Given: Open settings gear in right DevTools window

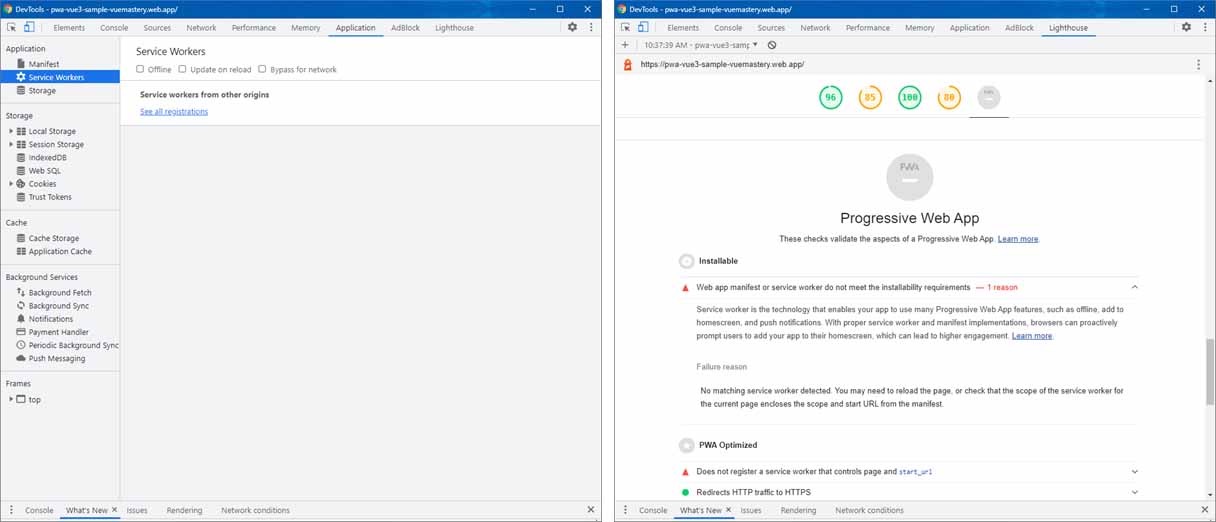Looking at the screenshot, I should coord(1186,27).
